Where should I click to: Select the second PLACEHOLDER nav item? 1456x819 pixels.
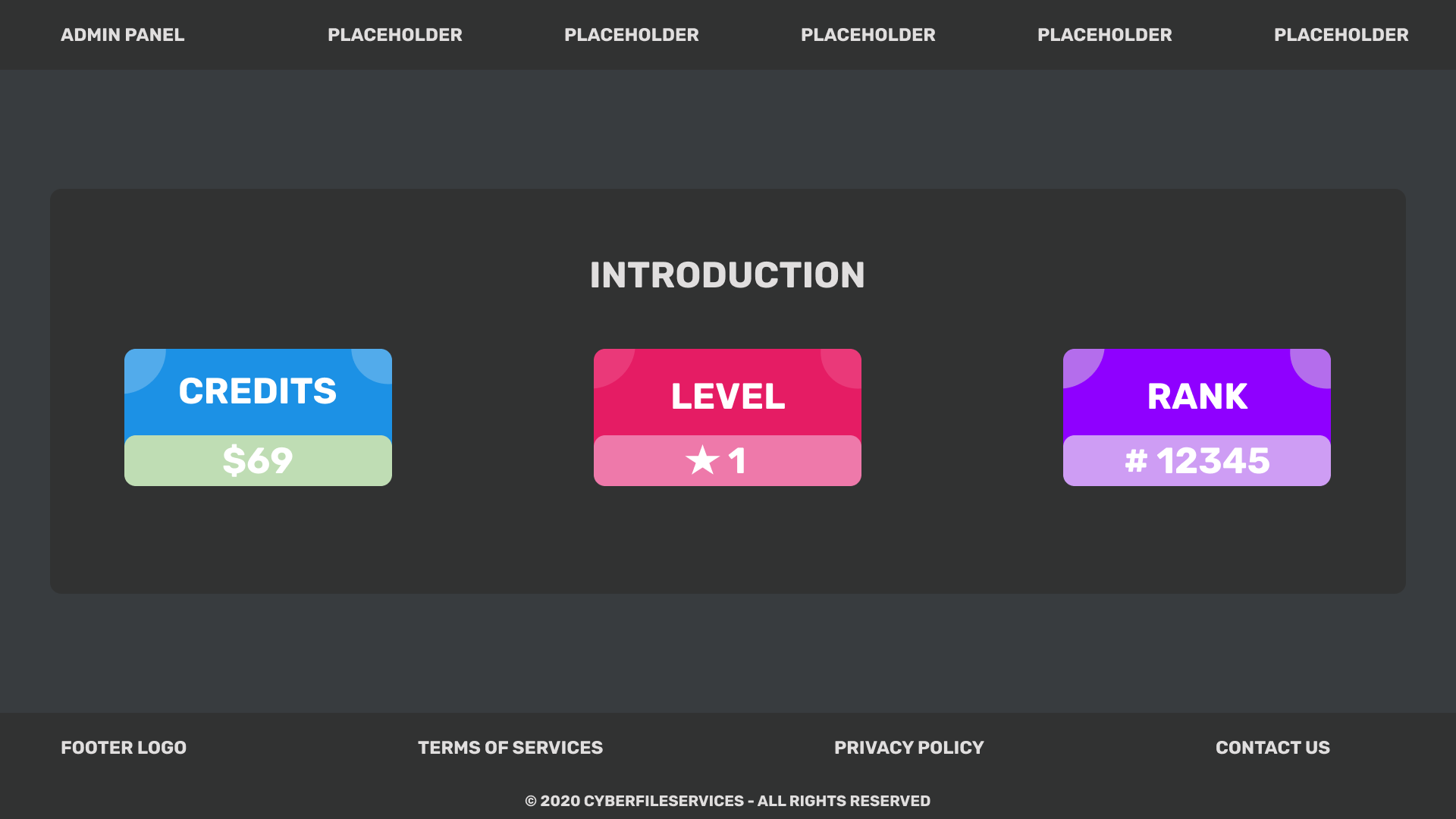pyautogui.click(x=631, y=35)
